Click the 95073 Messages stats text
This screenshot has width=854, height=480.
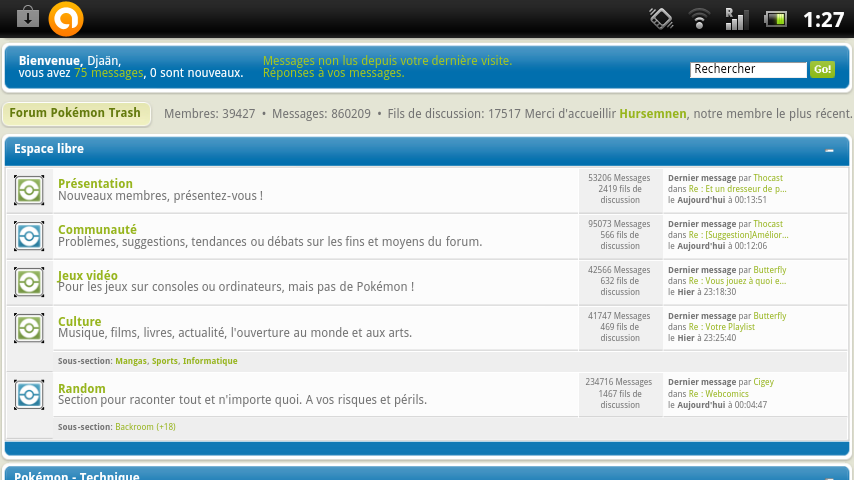coord(619,224)
